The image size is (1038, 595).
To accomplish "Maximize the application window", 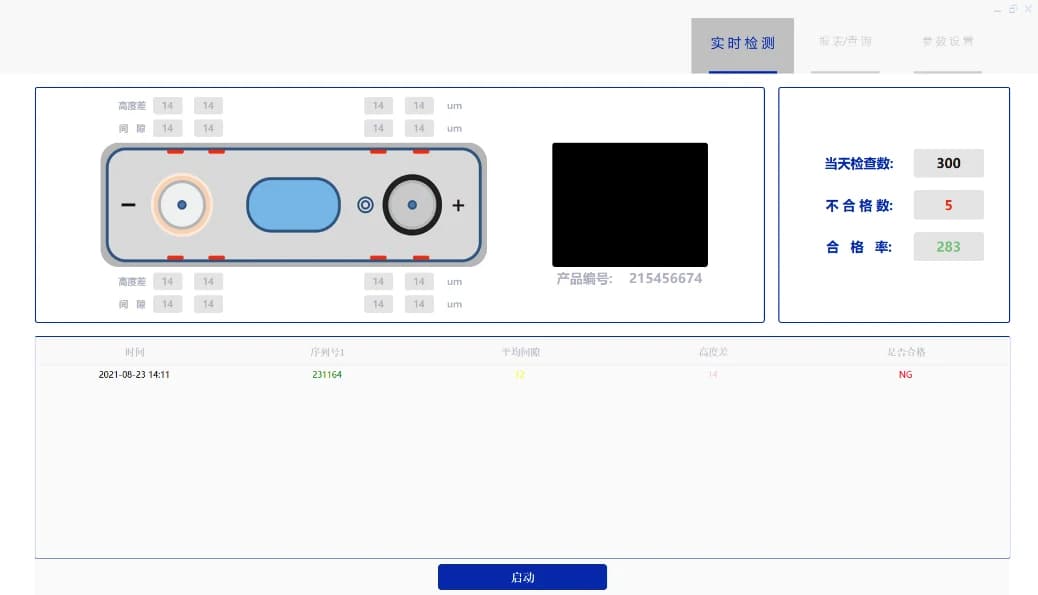I will (1013, 9).
